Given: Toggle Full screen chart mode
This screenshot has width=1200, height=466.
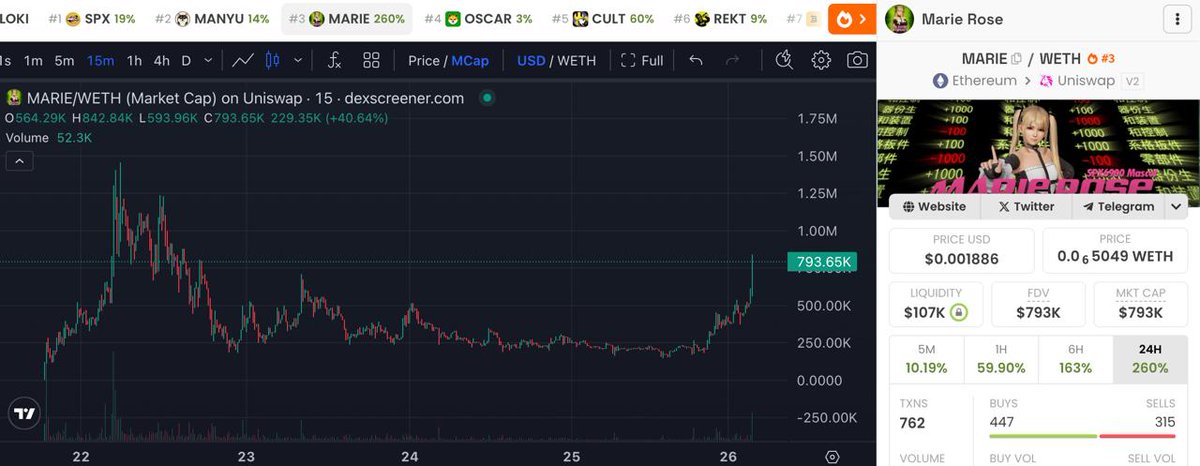Looking at the screenshot, I should pos(642,60).
